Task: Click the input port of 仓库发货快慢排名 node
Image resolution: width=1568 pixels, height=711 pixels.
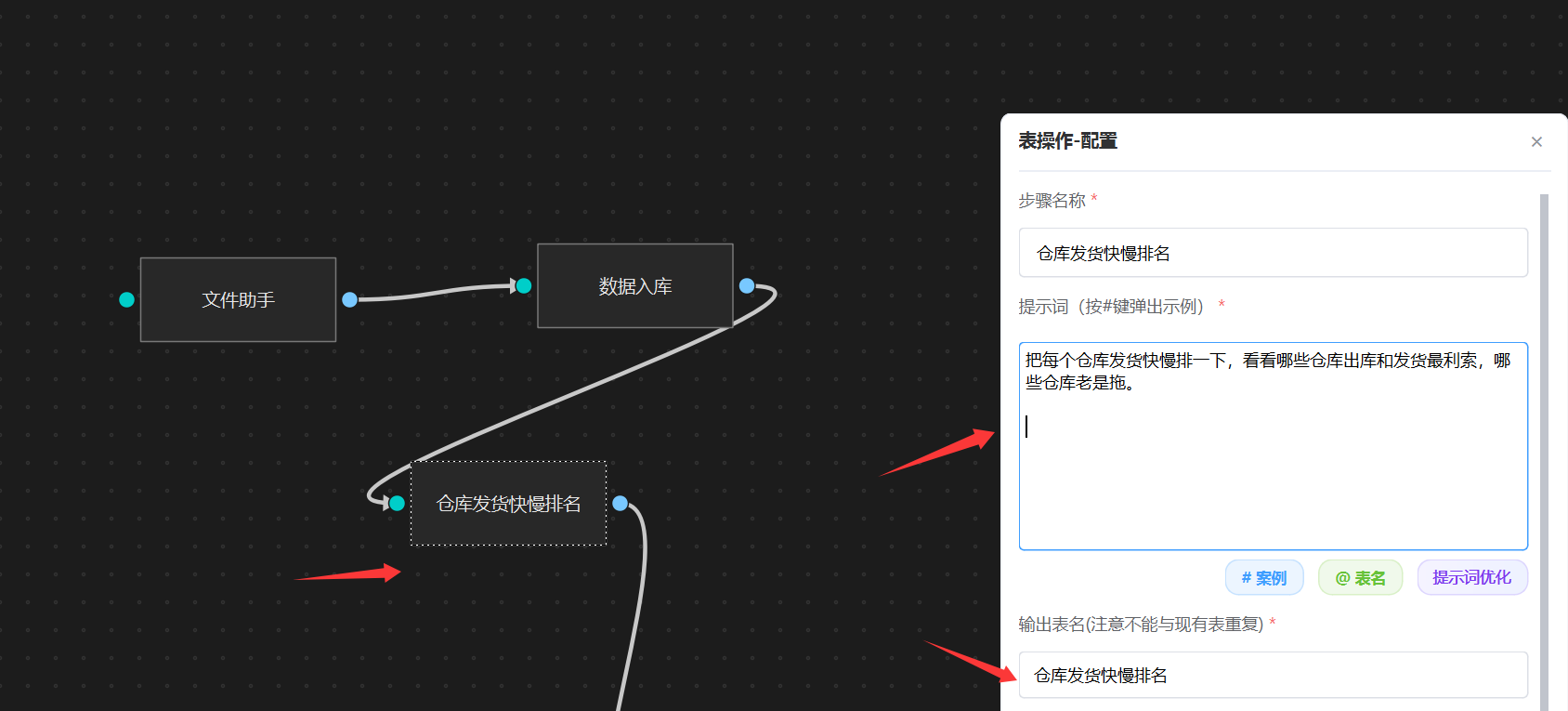Action: [x=398, y=503]
